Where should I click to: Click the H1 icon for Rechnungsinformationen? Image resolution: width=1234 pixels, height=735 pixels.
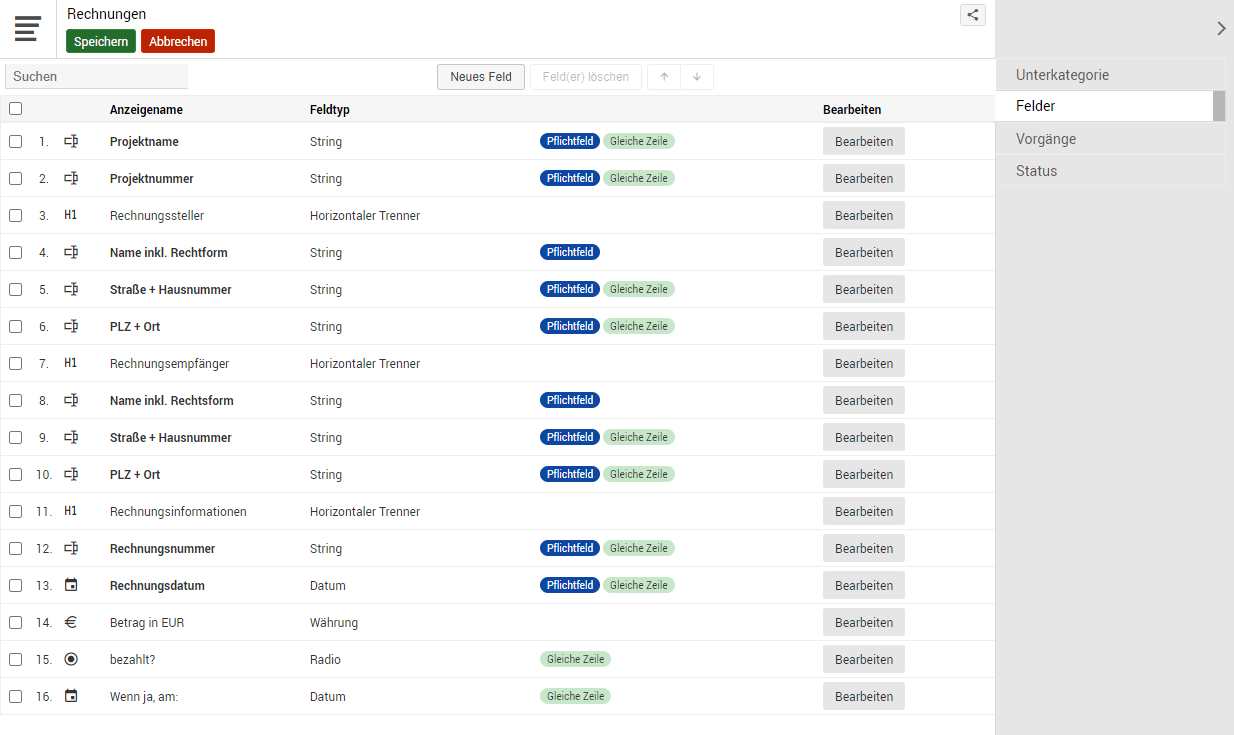click(x=71, y=511)
